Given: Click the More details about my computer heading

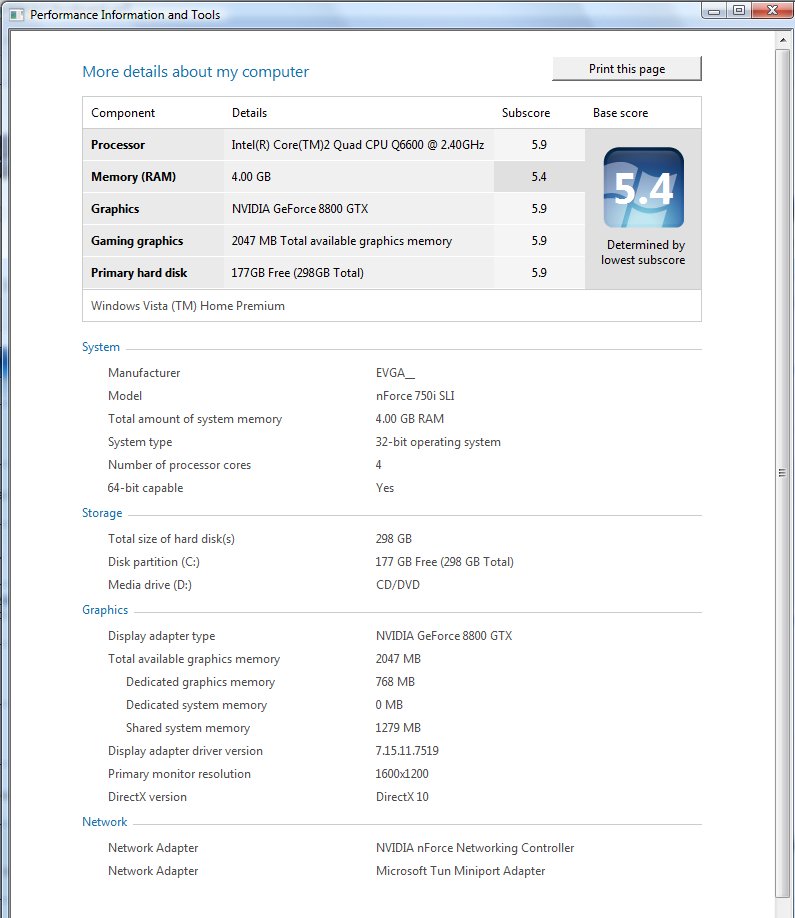Looking at the screenshot, I should (195, 72).
